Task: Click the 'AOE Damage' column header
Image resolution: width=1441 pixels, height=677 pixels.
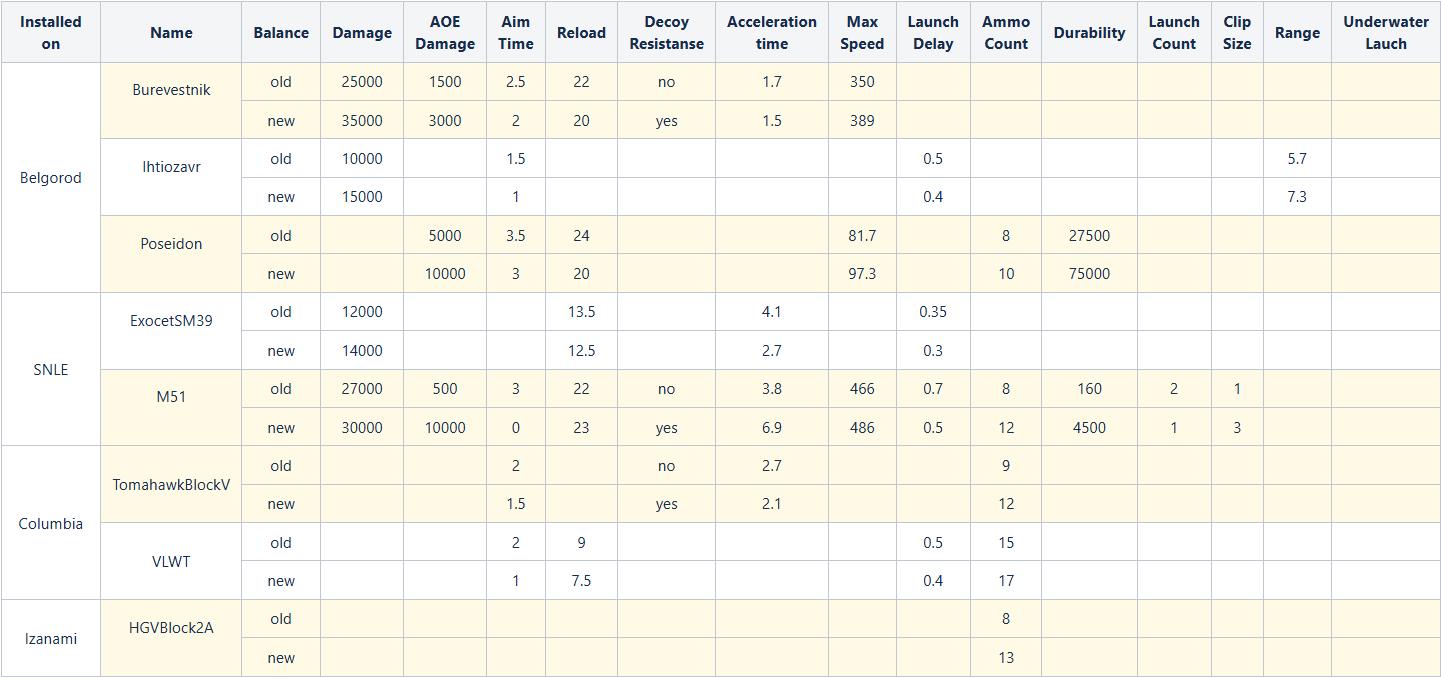Action: [445, 32]
